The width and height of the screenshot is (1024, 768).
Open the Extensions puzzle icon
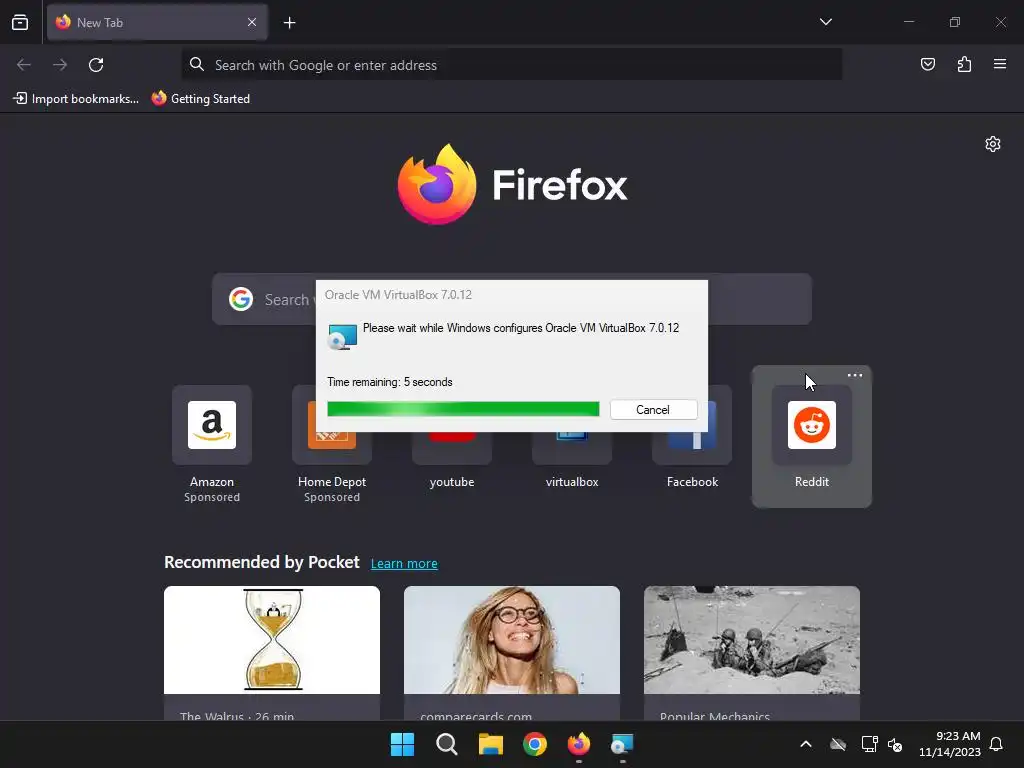pos(964,64)
